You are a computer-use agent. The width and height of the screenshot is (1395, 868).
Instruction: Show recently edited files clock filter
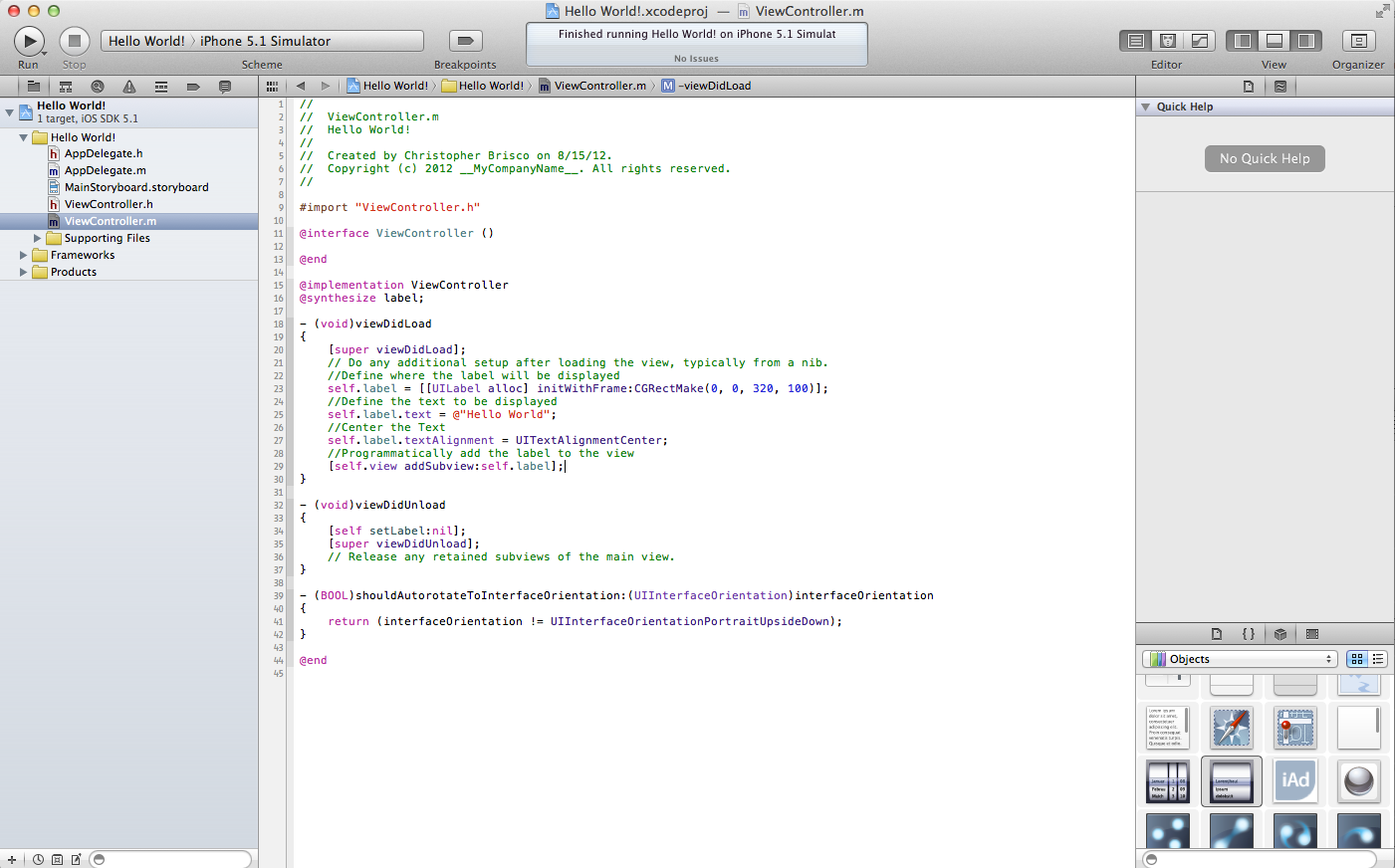click(38, 859)
